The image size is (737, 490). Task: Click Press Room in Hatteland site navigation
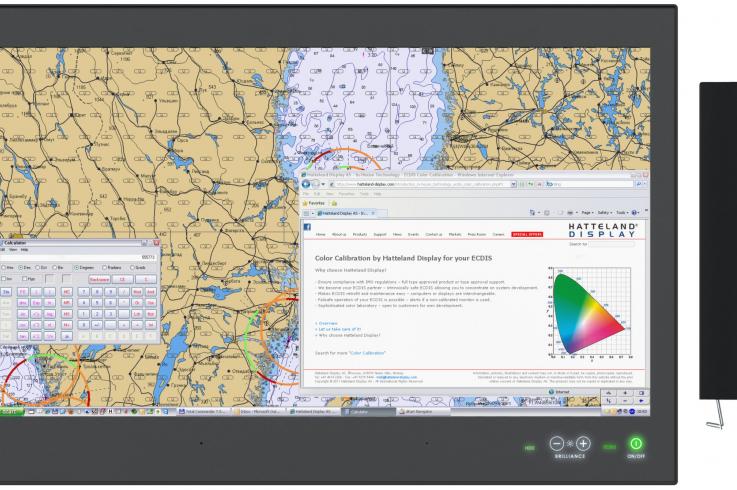click(x=477, y=234)
